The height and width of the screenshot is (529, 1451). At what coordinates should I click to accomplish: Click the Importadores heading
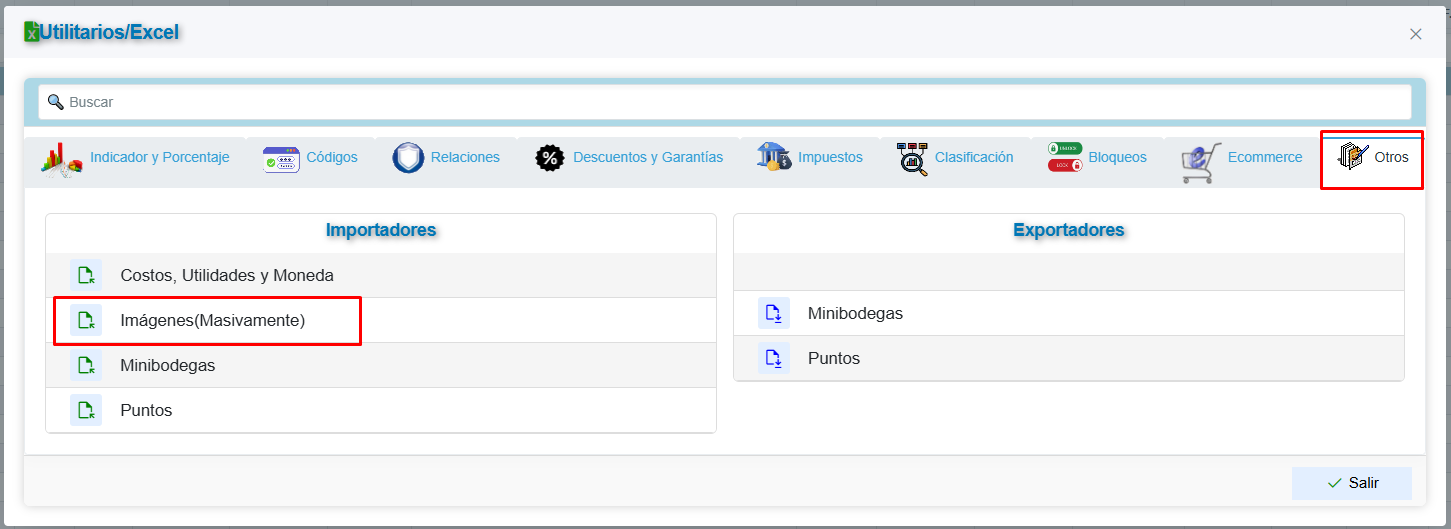(381, 230)
